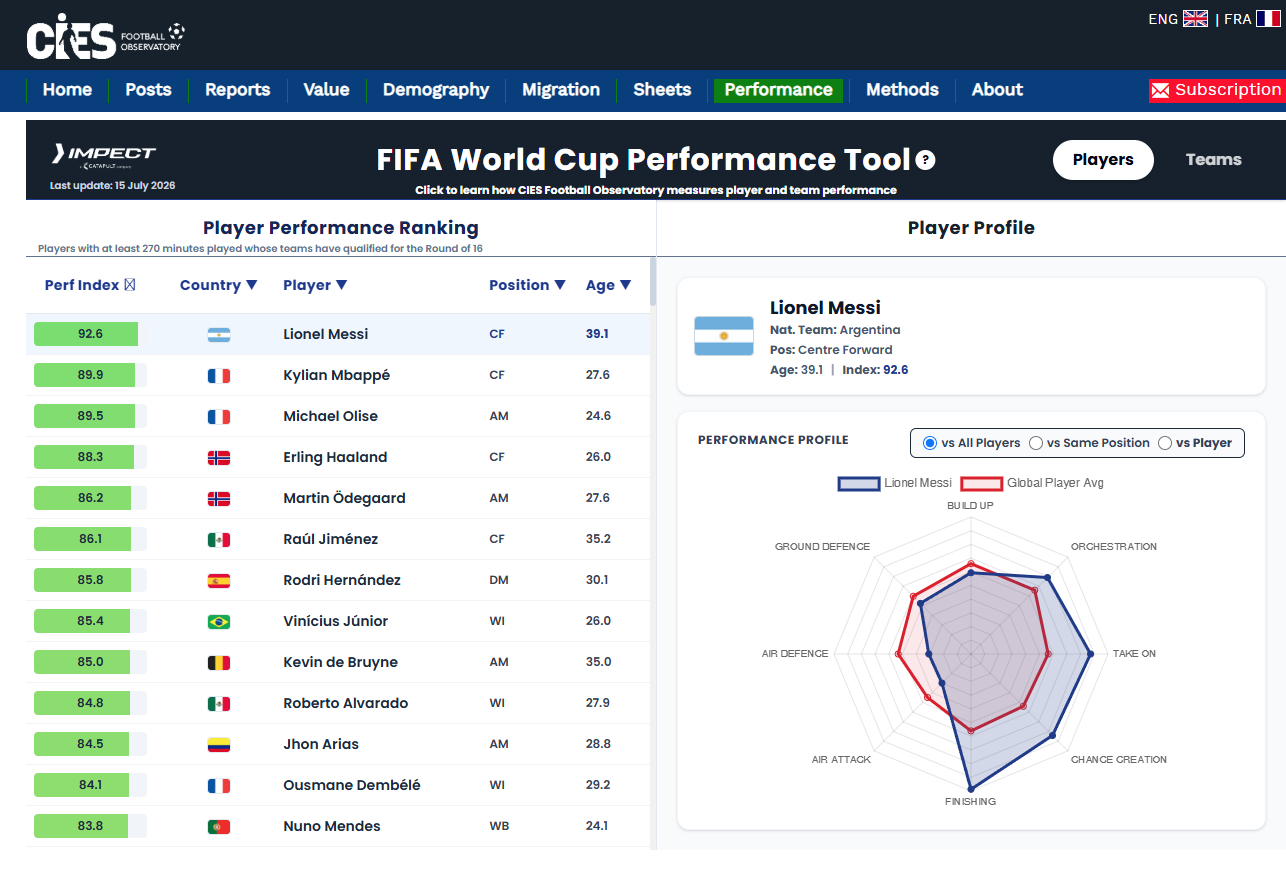Go to the Home menu item
This screenshot has width=1286, height=875.
click(67, 90)
